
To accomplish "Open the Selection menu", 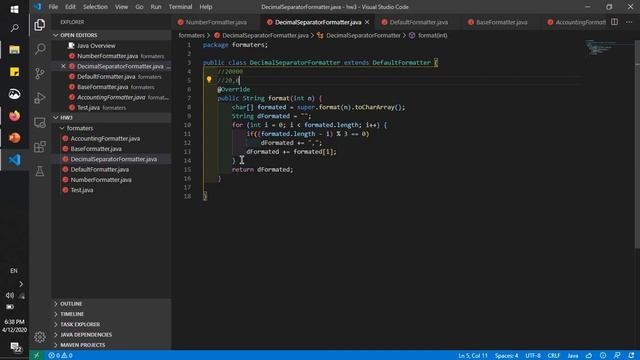I will 95,7.
